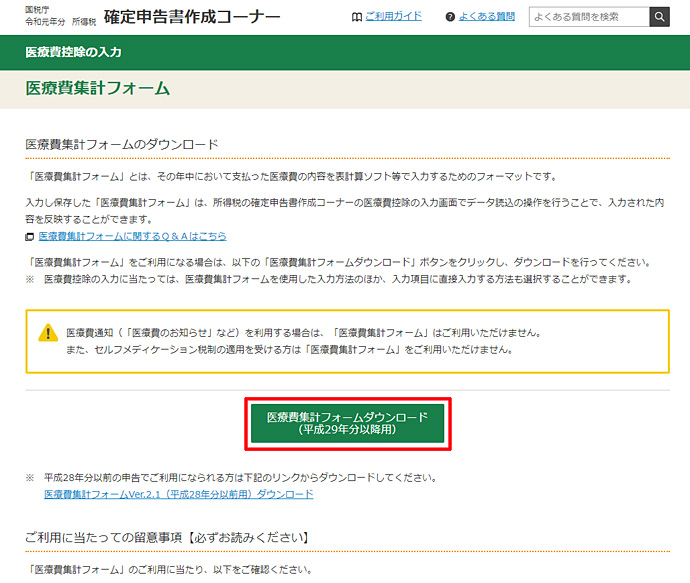This screenshot has height=583, width=690.
Task: Click paragraph starting 「医療費集計フォーム」とは
Action: [292, 176]
